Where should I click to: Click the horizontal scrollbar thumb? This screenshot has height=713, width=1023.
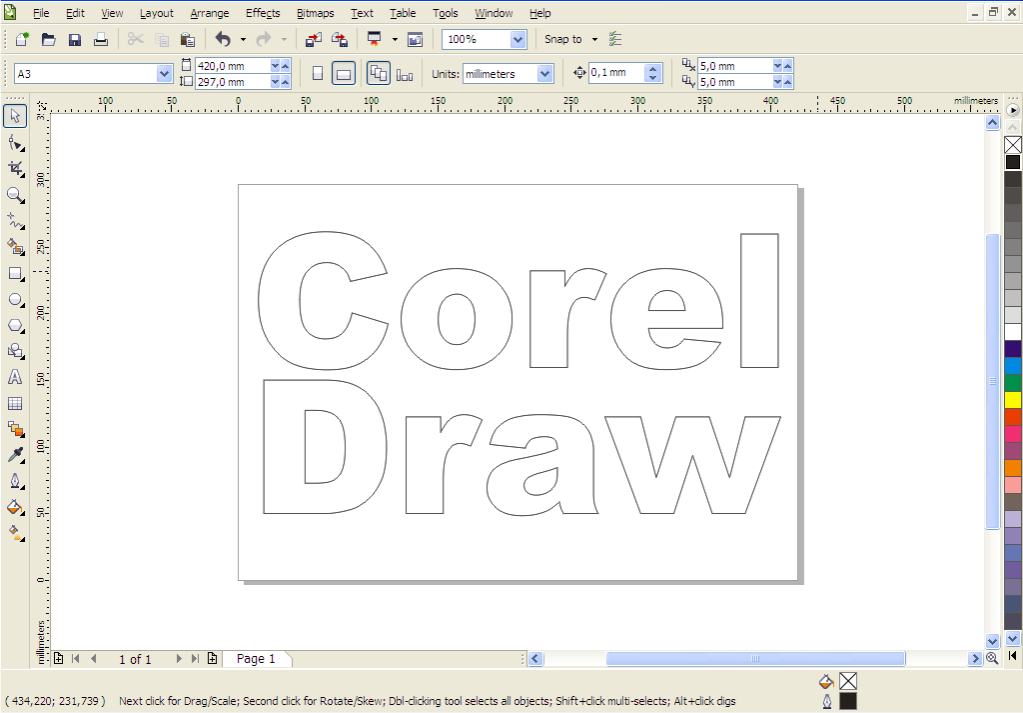pos(756,659)
